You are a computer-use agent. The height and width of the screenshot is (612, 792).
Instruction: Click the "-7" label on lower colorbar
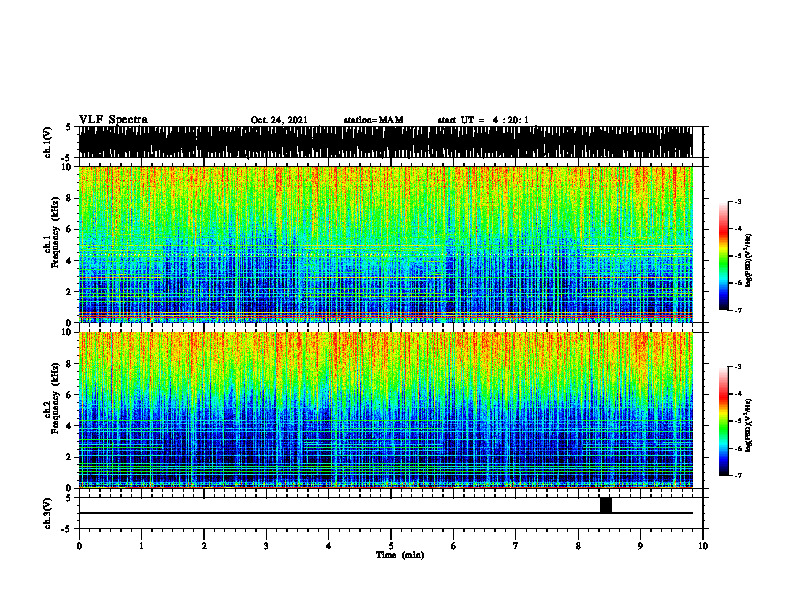[737, 475]
